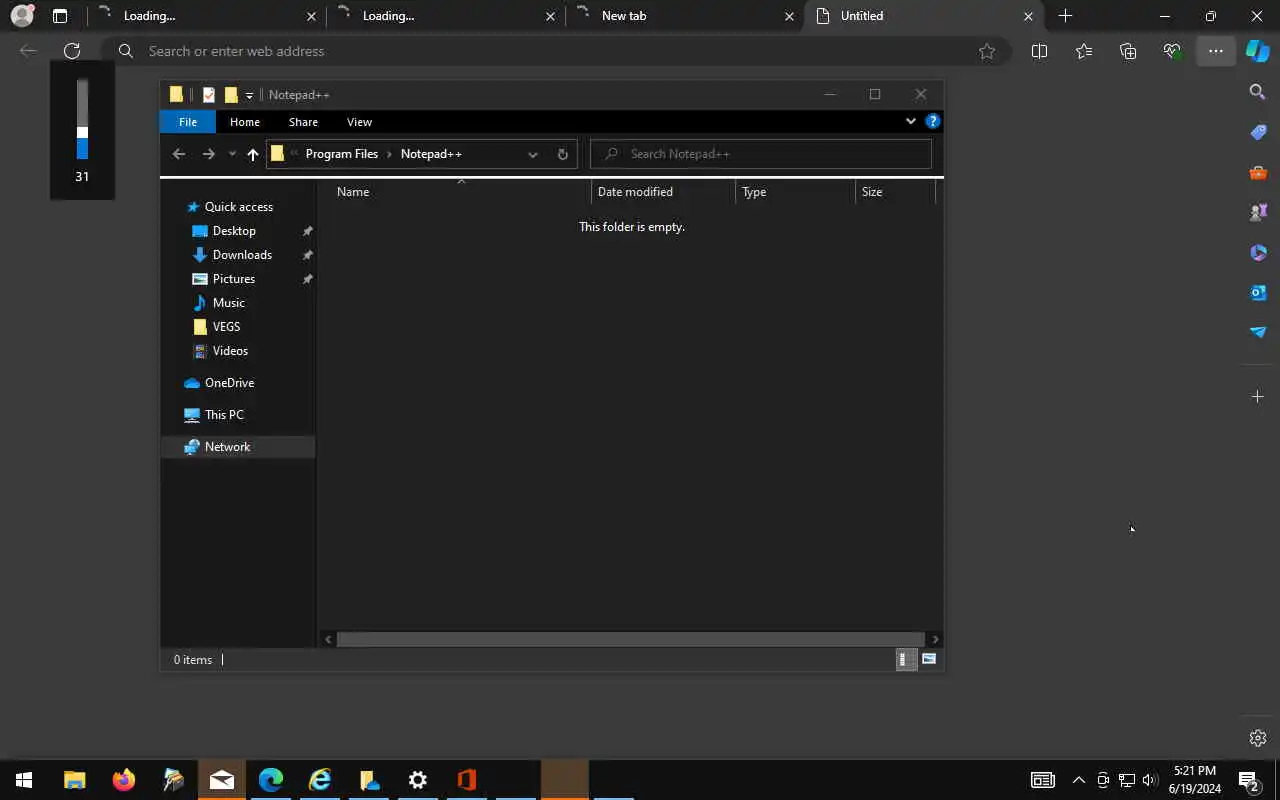Viewport: 1280px width, 800px height.
Task: Open a new browser tab
Action: pyautogui.click(x=1065, y=16)
